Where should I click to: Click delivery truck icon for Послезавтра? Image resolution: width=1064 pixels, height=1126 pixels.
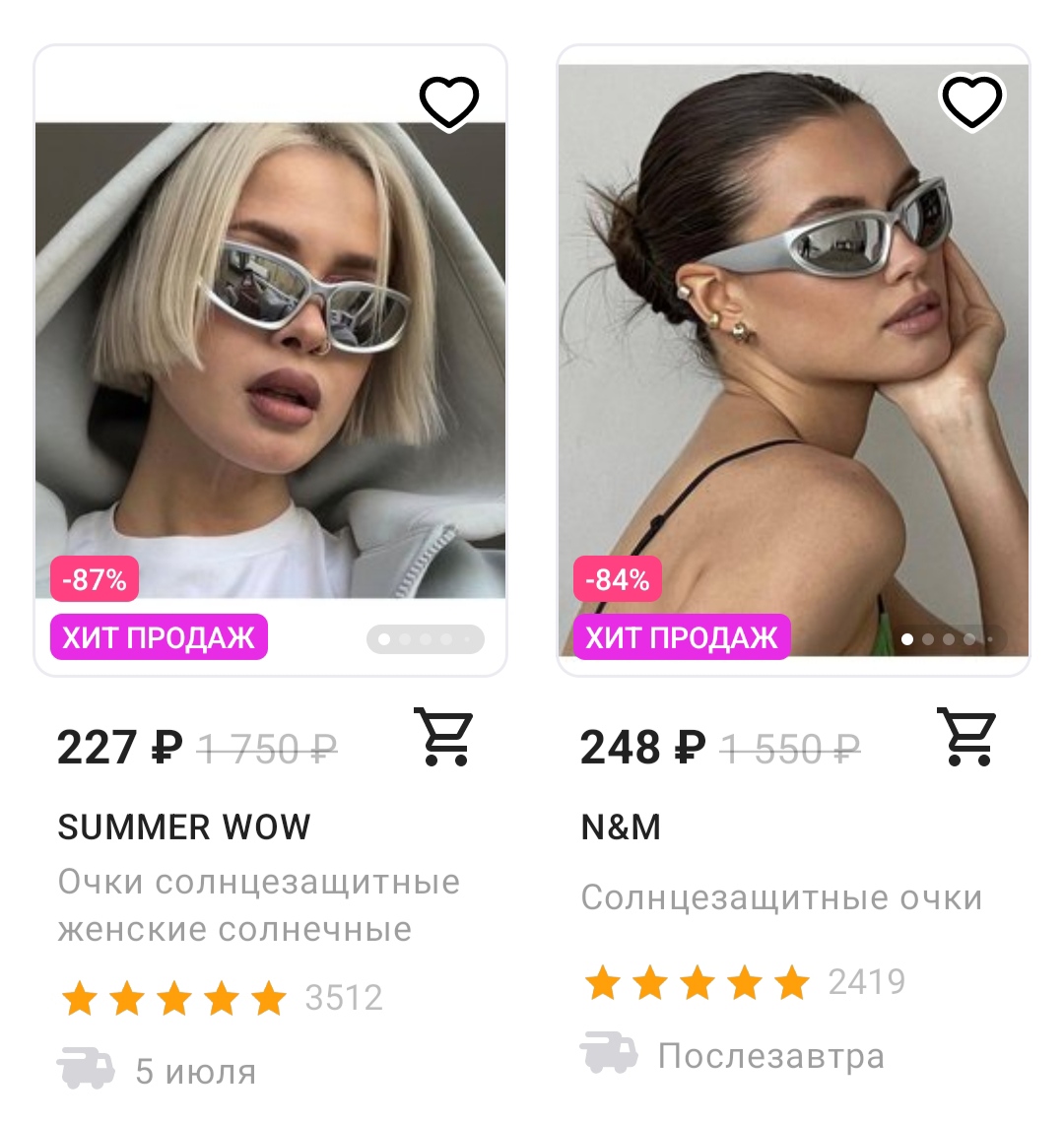point(608,1053)
